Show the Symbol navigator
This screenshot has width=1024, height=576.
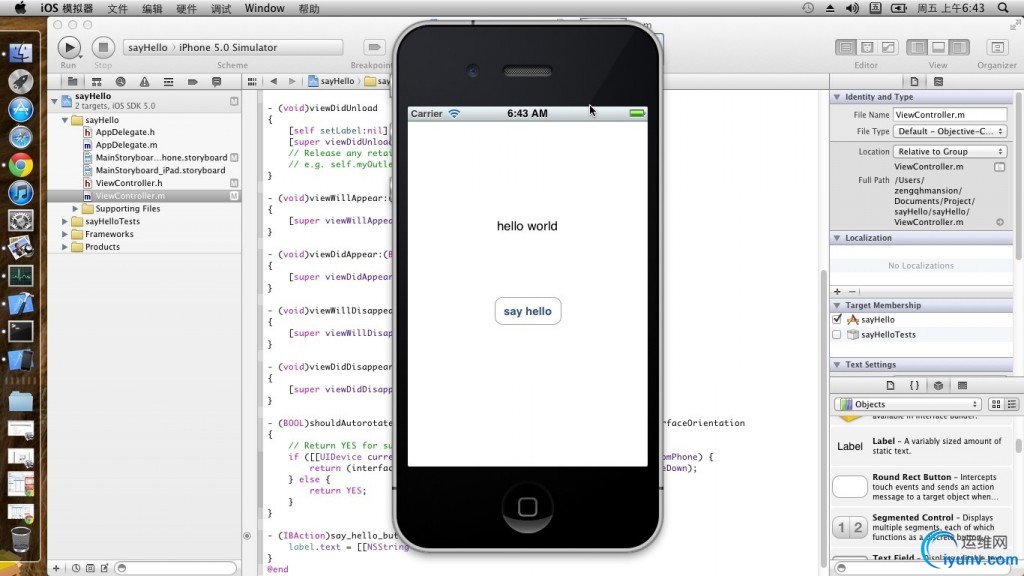(x=97, y=82)
